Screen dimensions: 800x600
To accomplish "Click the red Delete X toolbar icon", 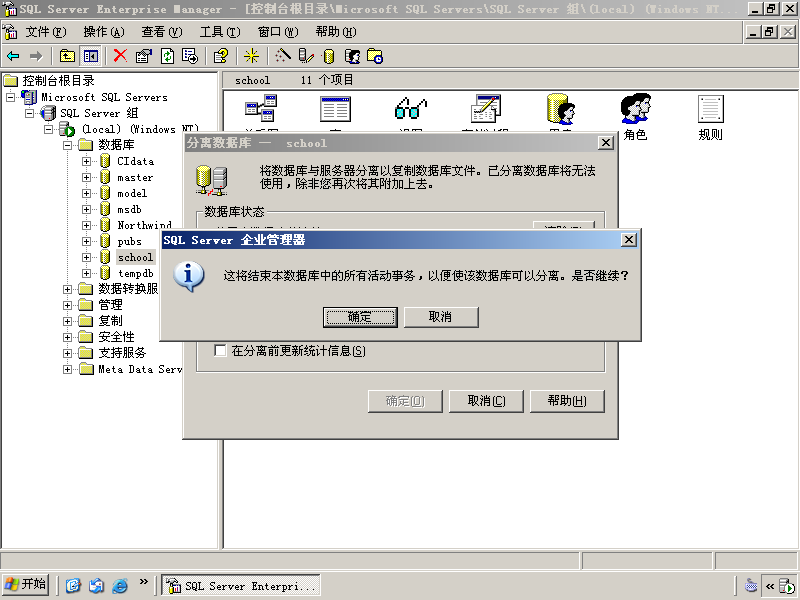I will pyautogui.click(x=120, y=56).
